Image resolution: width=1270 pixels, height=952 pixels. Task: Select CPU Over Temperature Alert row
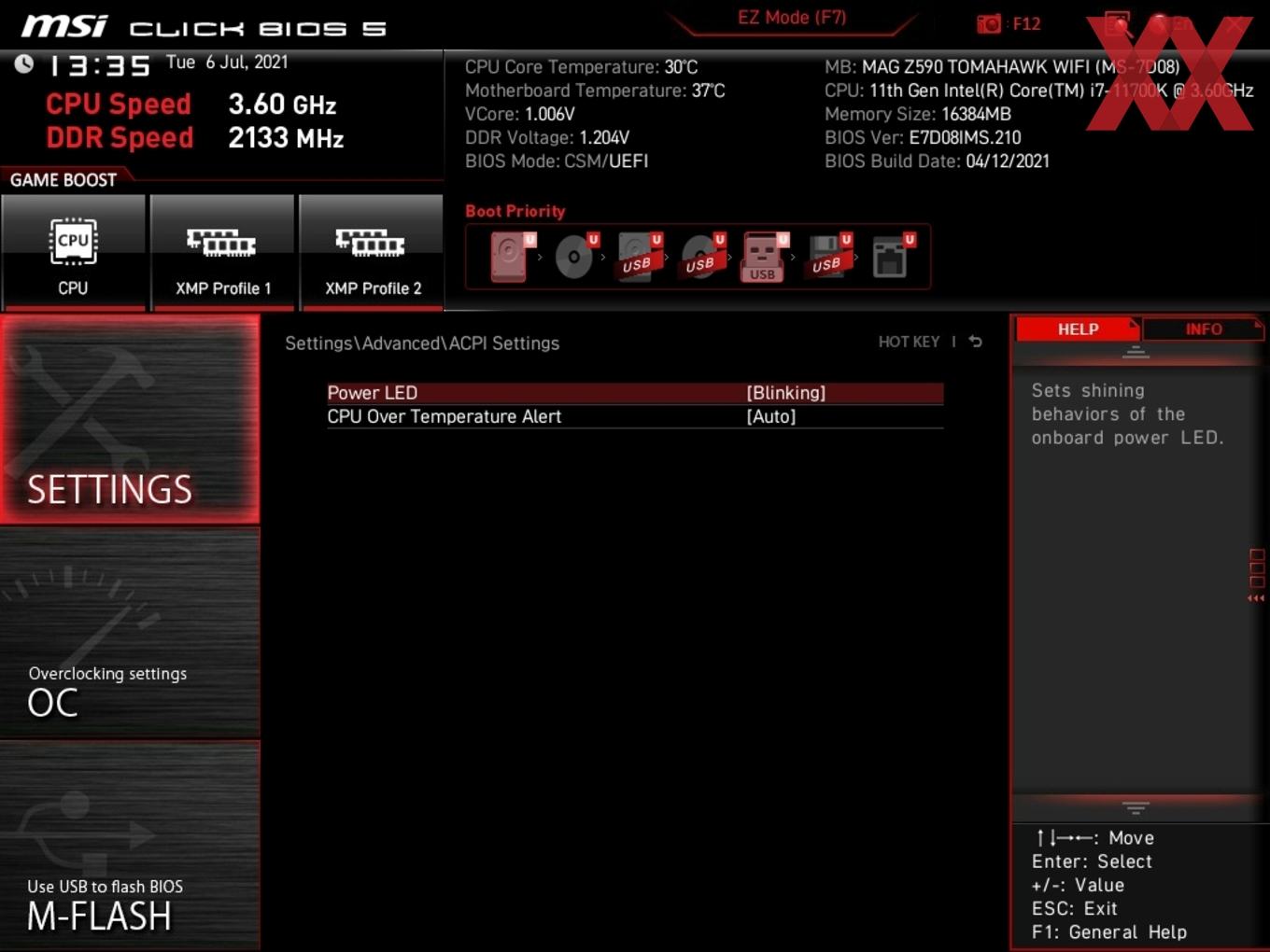(x=635, y=416)
